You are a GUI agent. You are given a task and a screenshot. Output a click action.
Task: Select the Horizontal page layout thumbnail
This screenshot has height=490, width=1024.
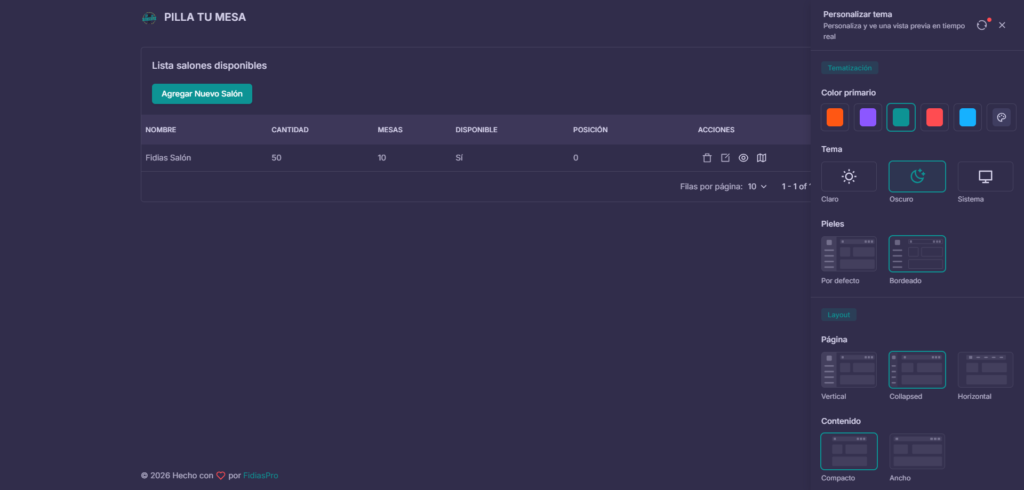click(x=985, y=369)
